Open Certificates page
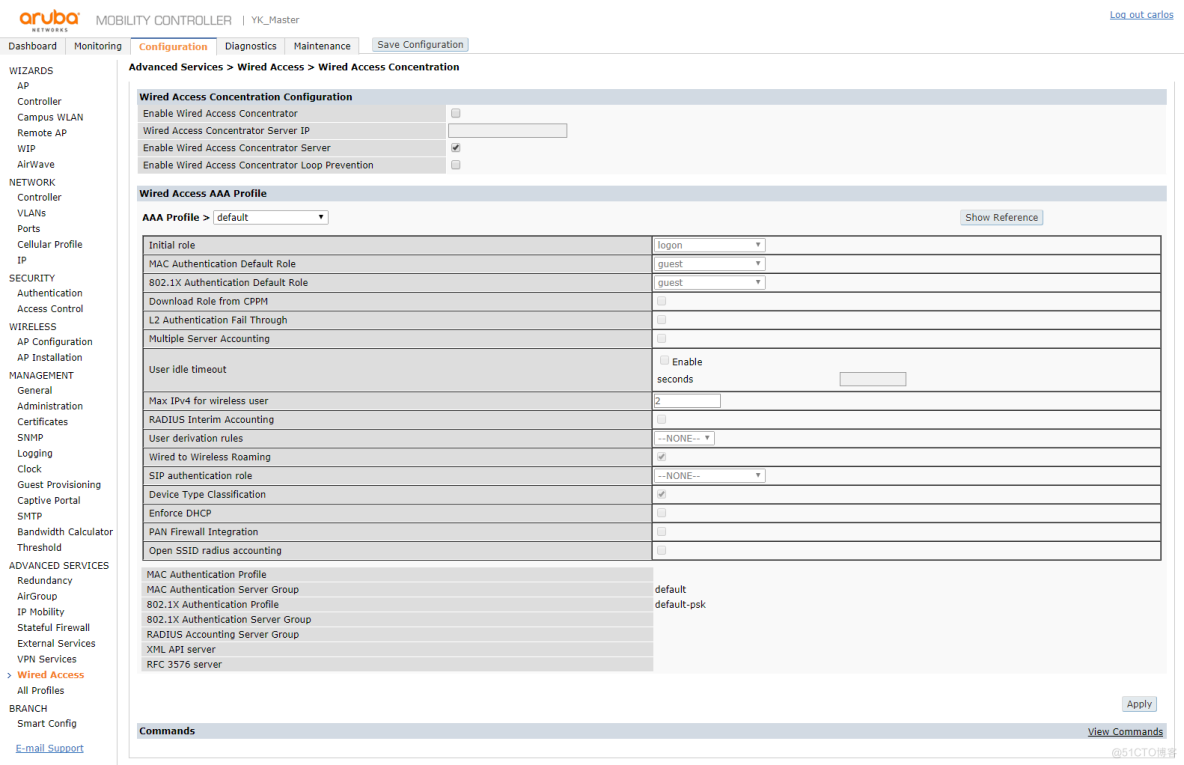Image resolution: width=1184 pixels, height=765 pixels. click(x=43, y=422)
